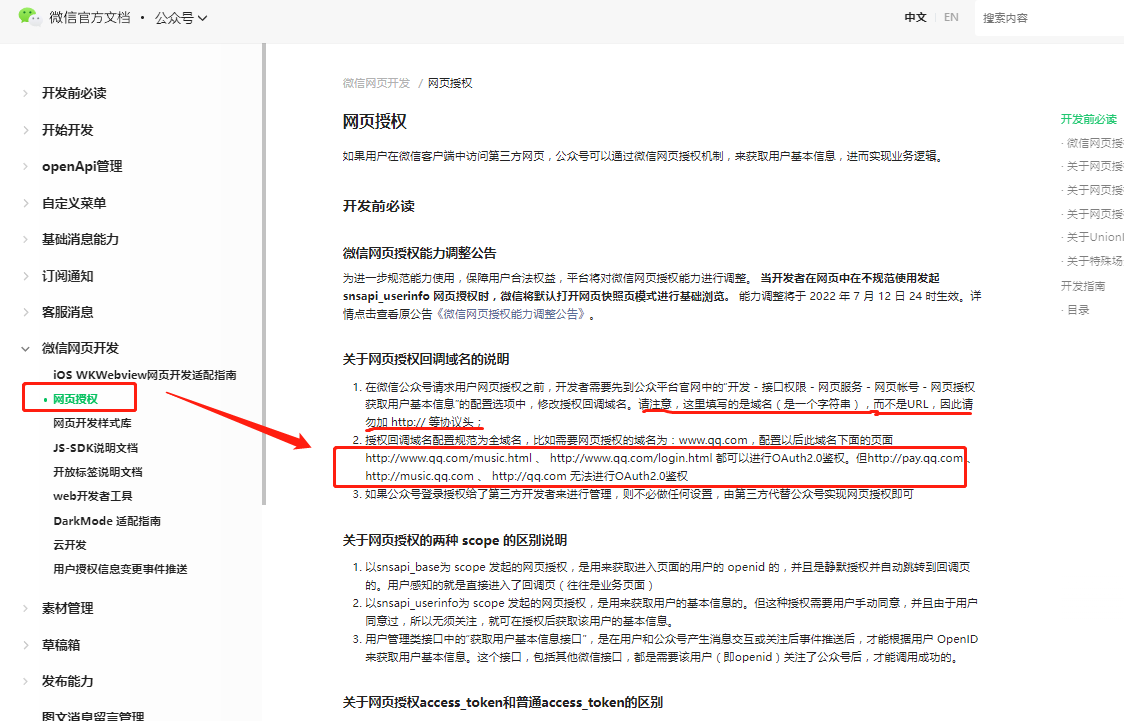Open 用户授权信息变更事件推送 page
Image resolution: width=1124 pixels, height=721 pixels.
[x=120, y=569]
